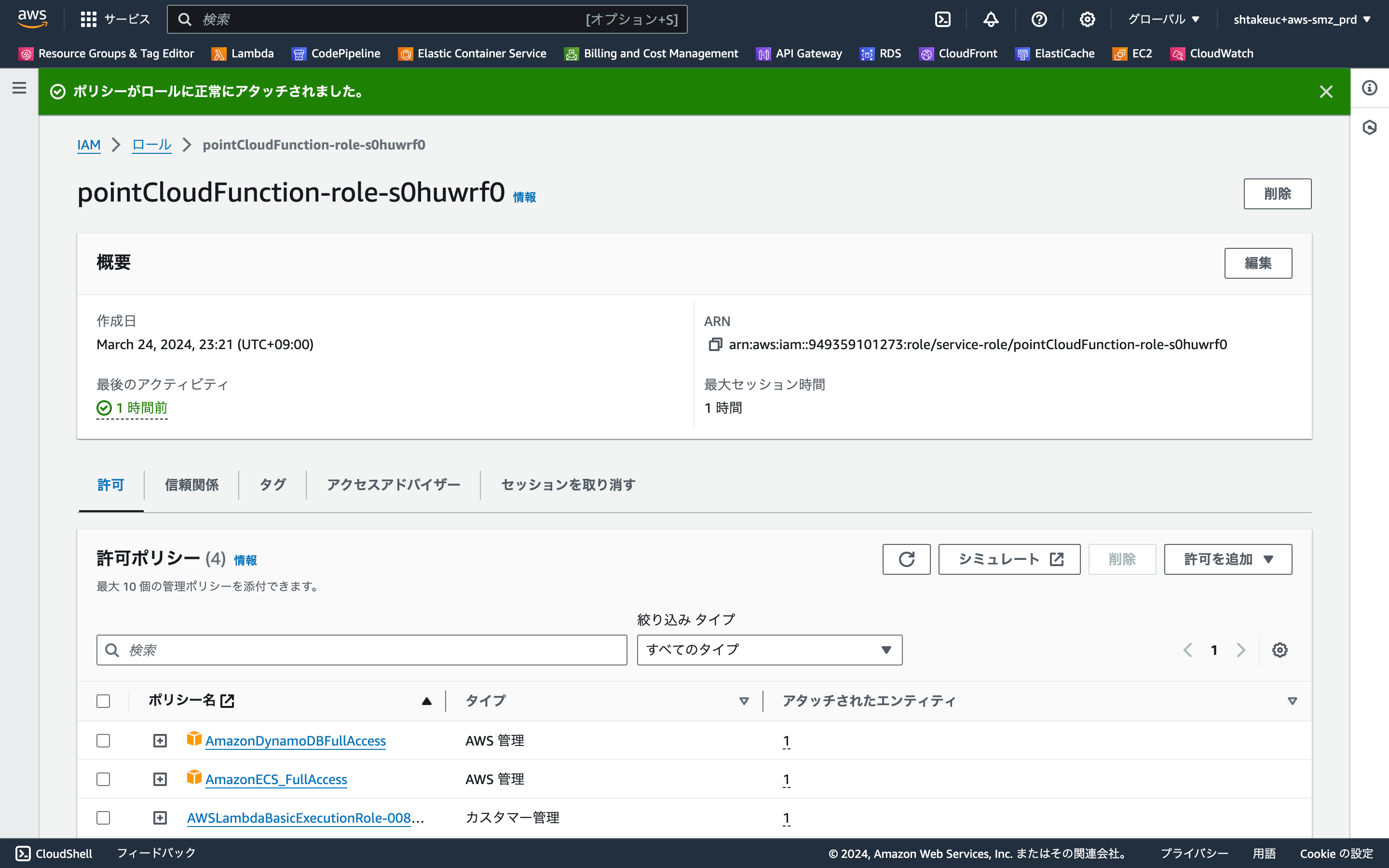Open the notifications bell icon
This screenshot has height=868, width=1389.
click(x=991, y=19)
